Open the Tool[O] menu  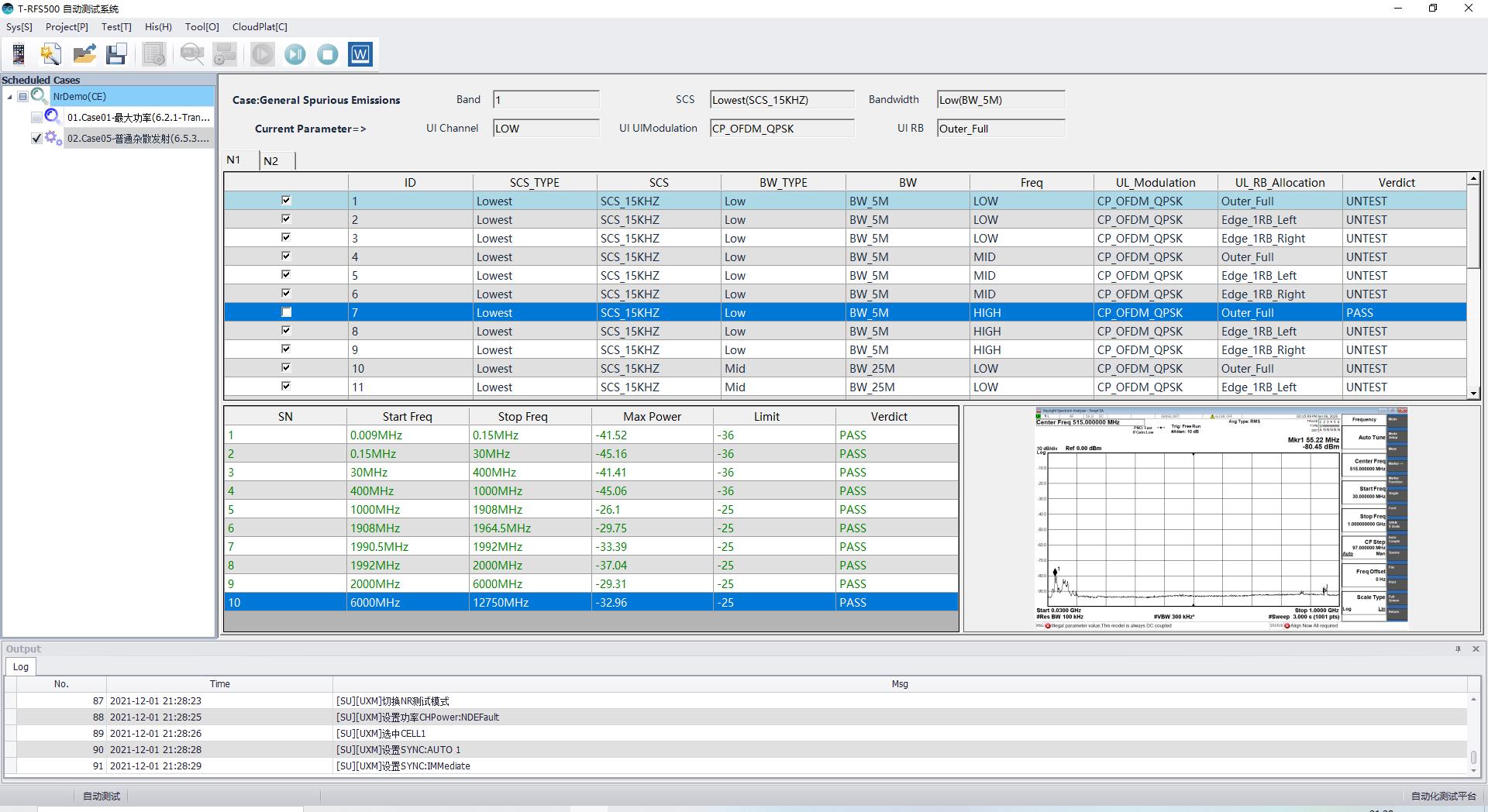(x=201, y=27)
